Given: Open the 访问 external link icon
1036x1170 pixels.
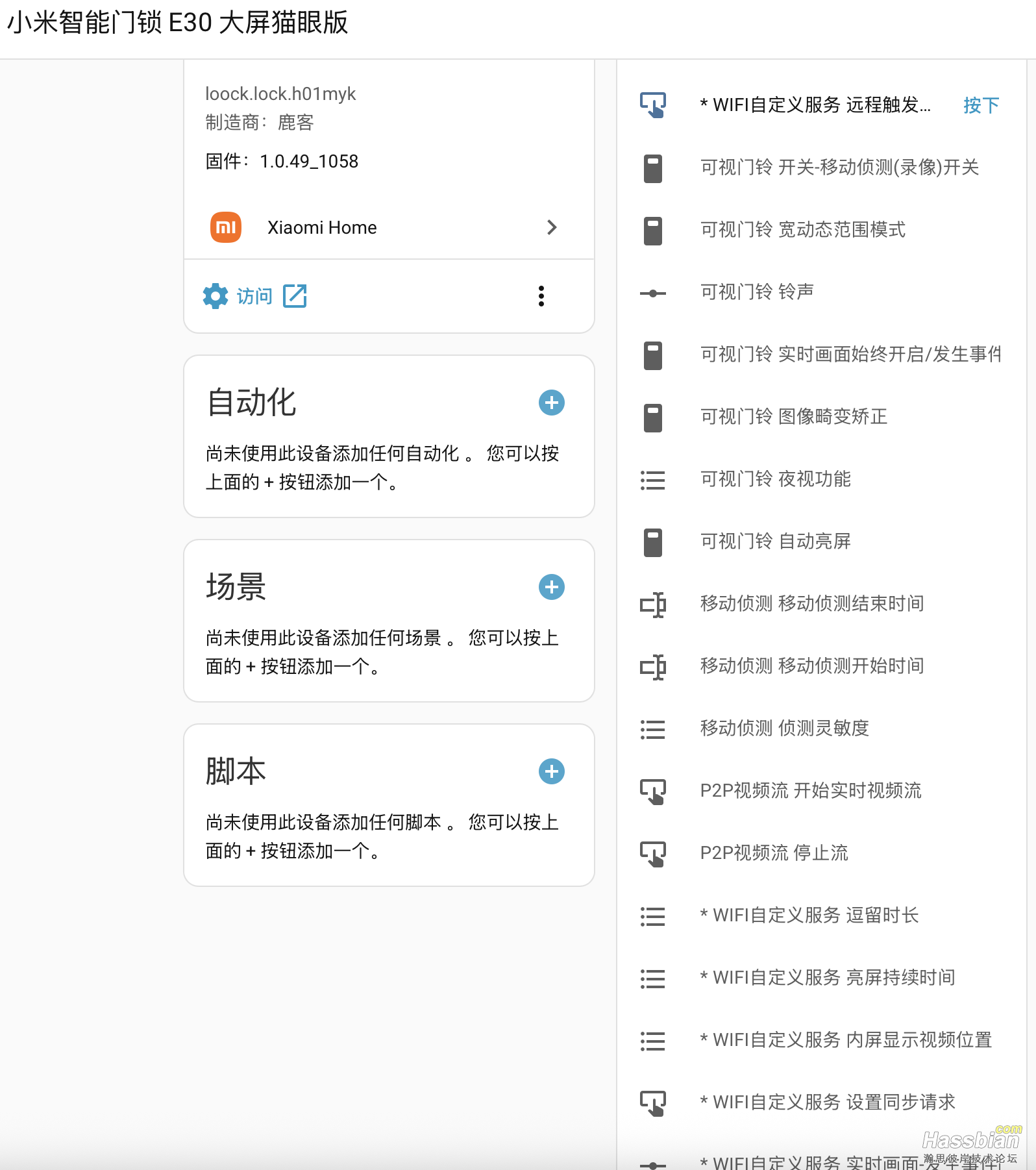Looking at the screenshot, I should 295,296.
